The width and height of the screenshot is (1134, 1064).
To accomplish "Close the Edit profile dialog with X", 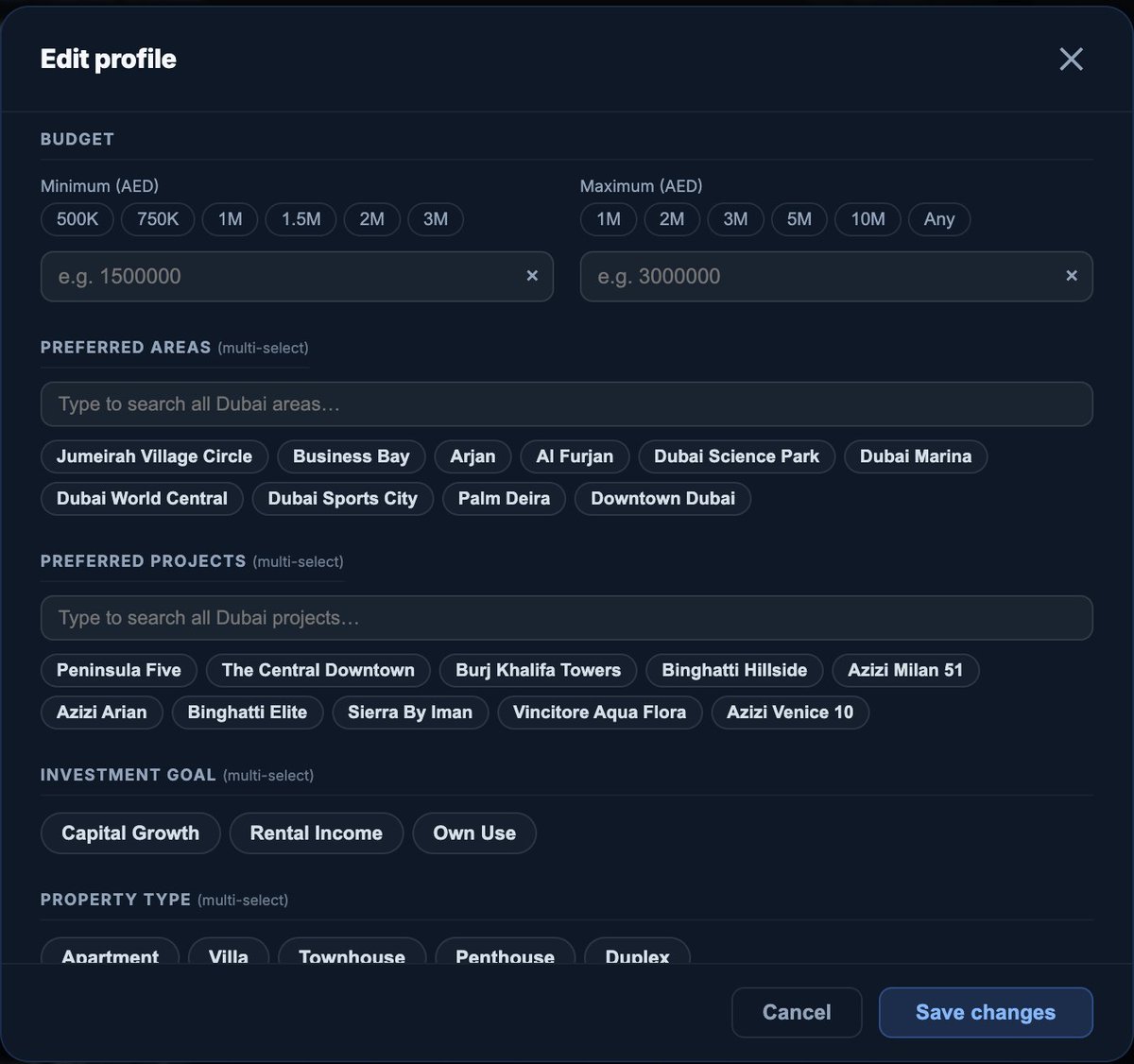I will (1071, 59).
